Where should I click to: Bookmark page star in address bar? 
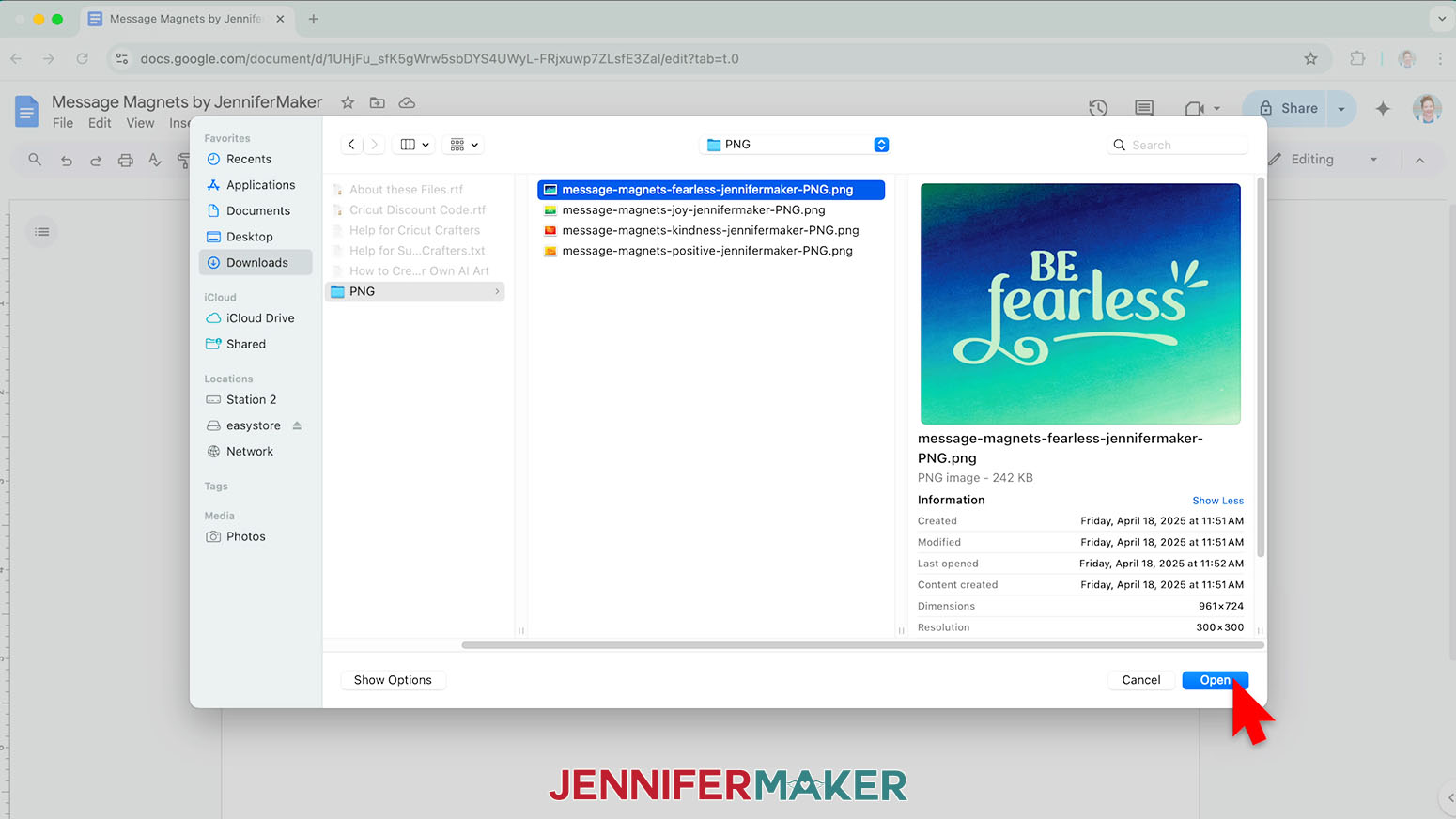click(1310, 58)
